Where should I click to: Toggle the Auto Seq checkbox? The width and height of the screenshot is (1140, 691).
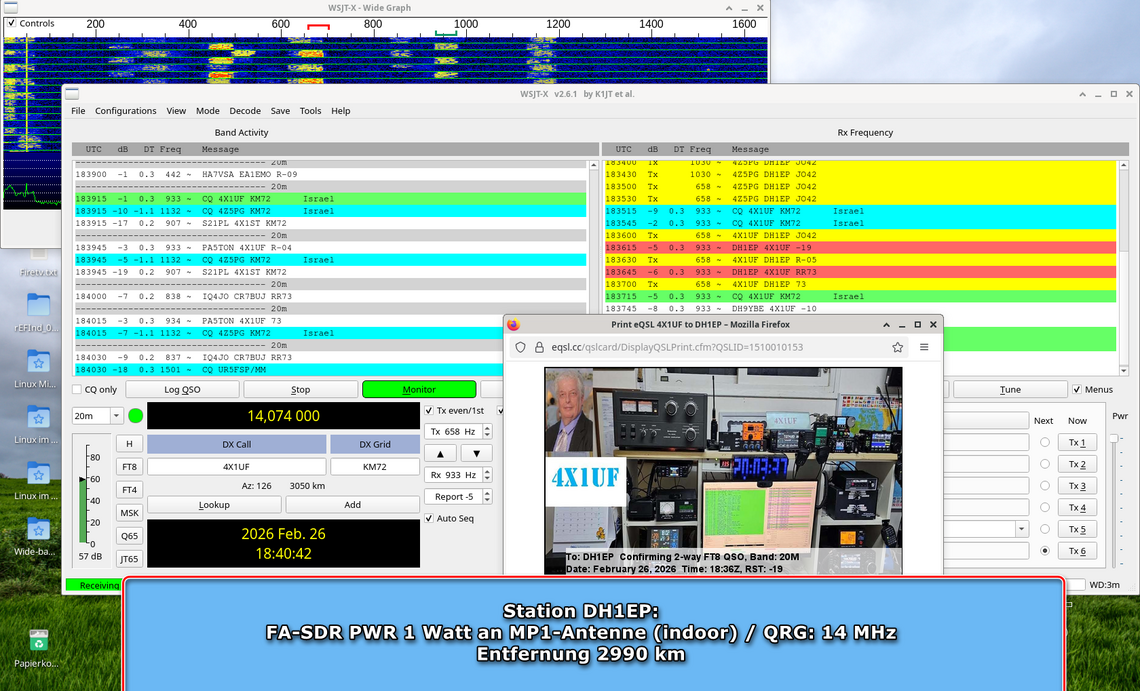pos(429,518)
